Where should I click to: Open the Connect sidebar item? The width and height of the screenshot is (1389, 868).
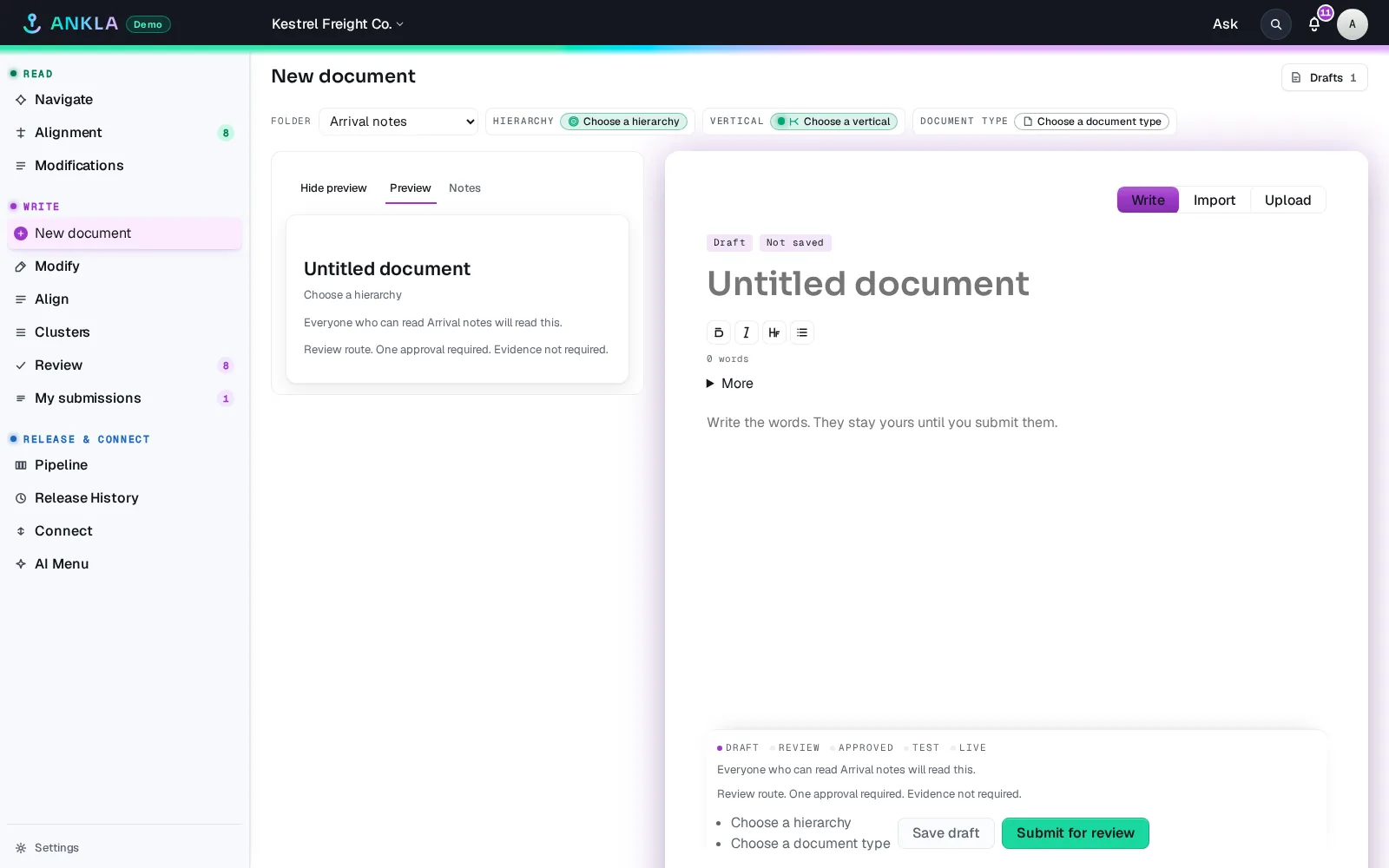124,531
